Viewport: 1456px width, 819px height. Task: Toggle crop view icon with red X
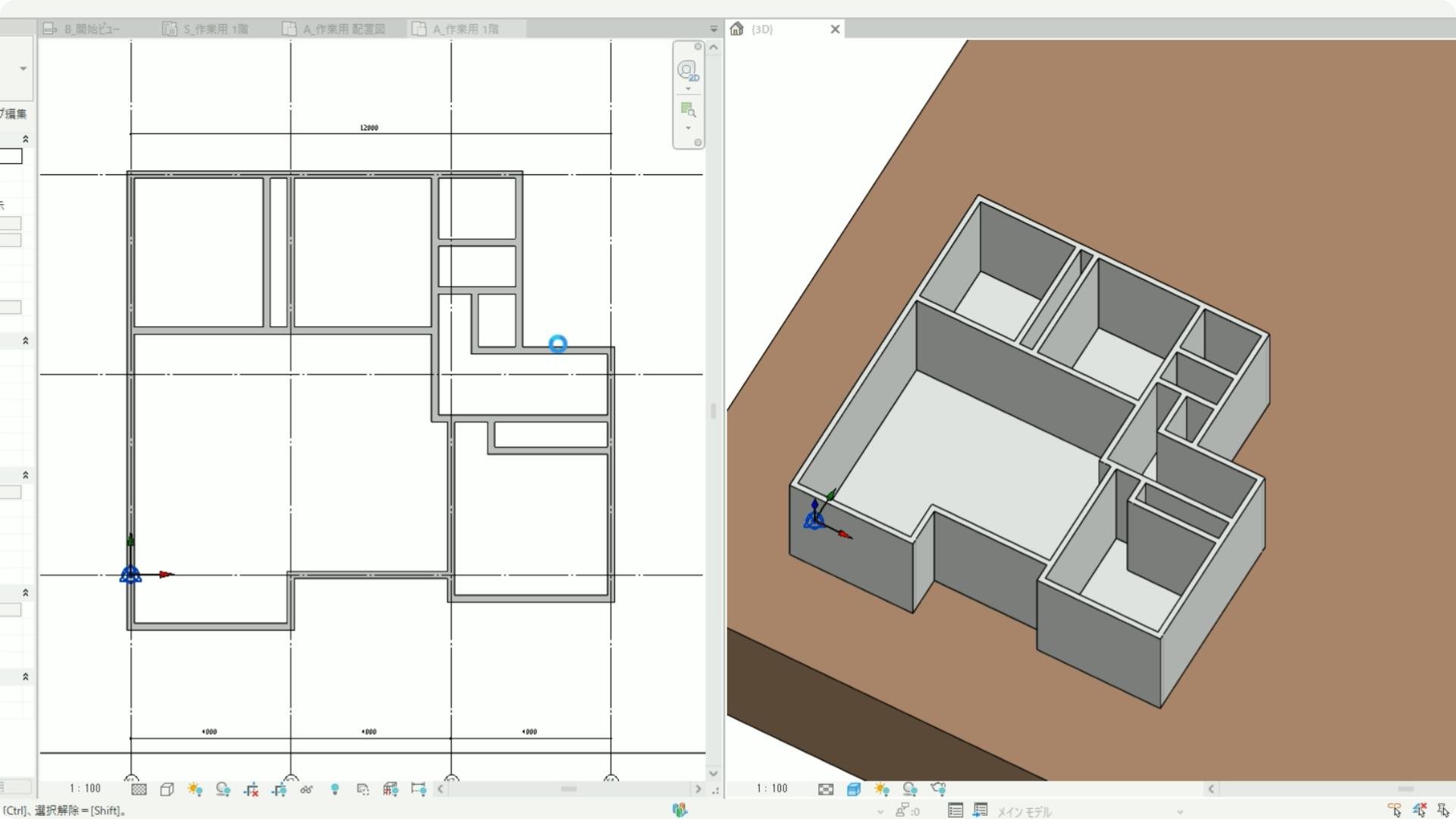(251, 789)
